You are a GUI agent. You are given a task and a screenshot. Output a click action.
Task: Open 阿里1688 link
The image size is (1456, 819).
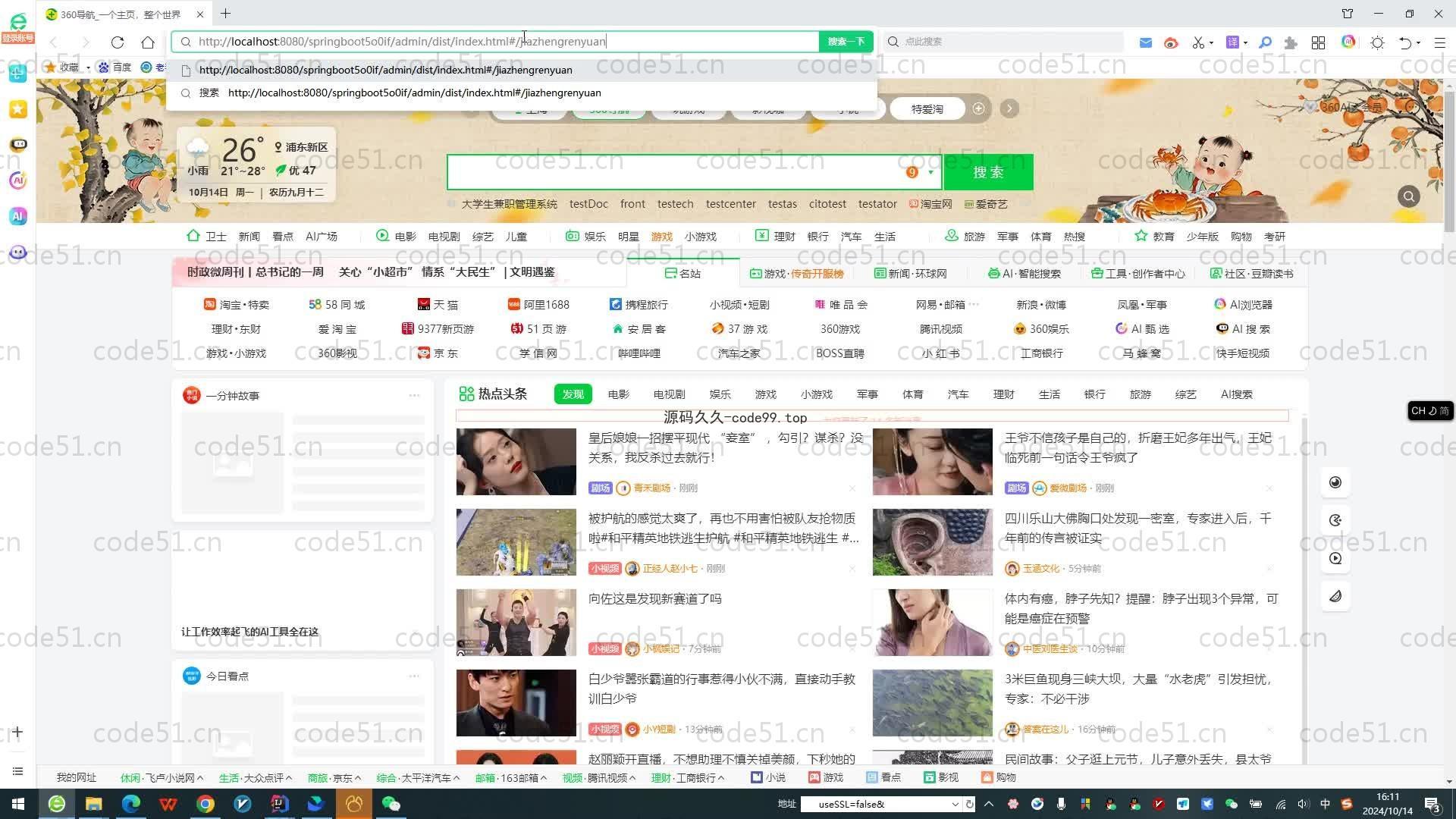click(538, 304)
